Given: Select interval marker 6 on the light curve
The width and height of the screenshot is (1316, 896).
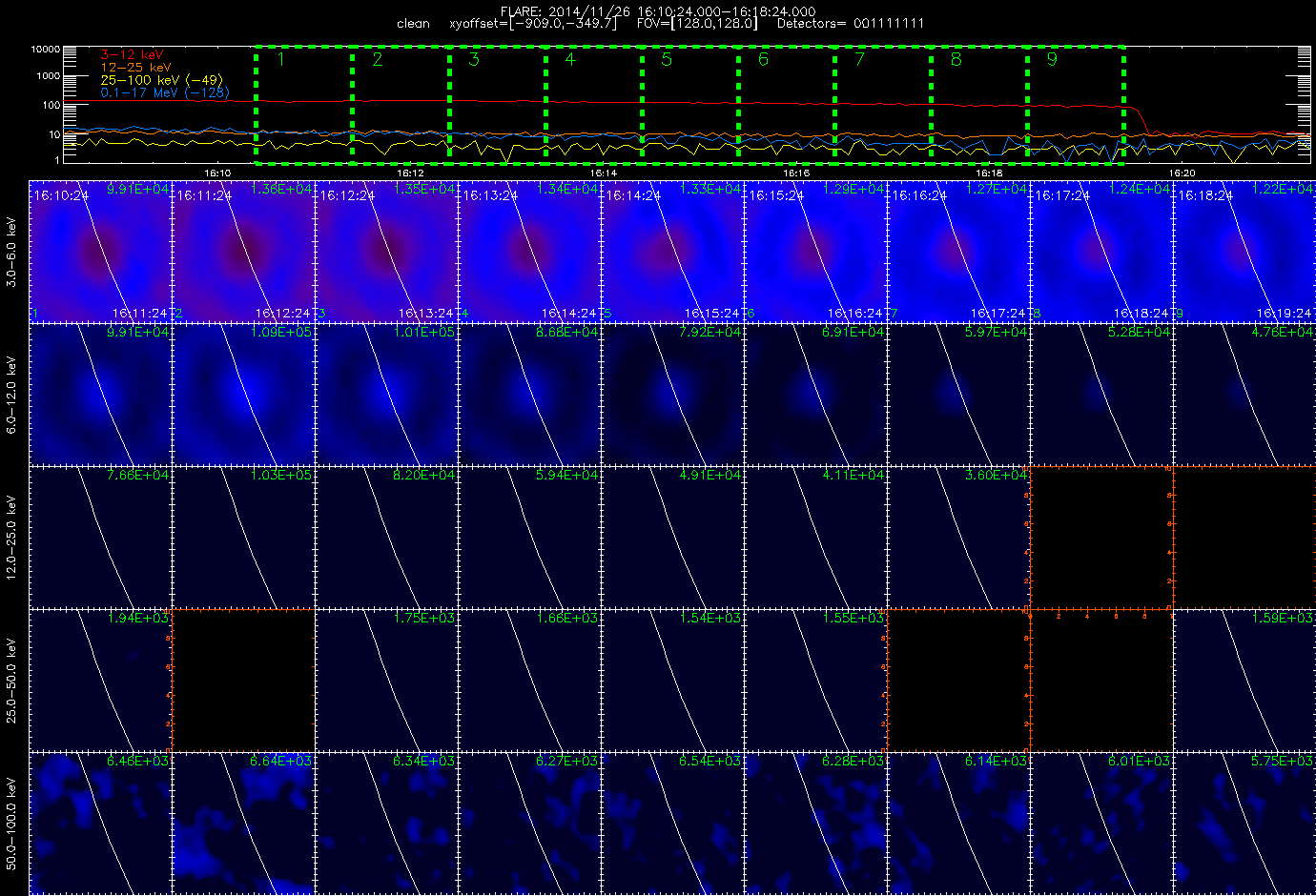Looking at the screenshot, I should coord(763,60).
